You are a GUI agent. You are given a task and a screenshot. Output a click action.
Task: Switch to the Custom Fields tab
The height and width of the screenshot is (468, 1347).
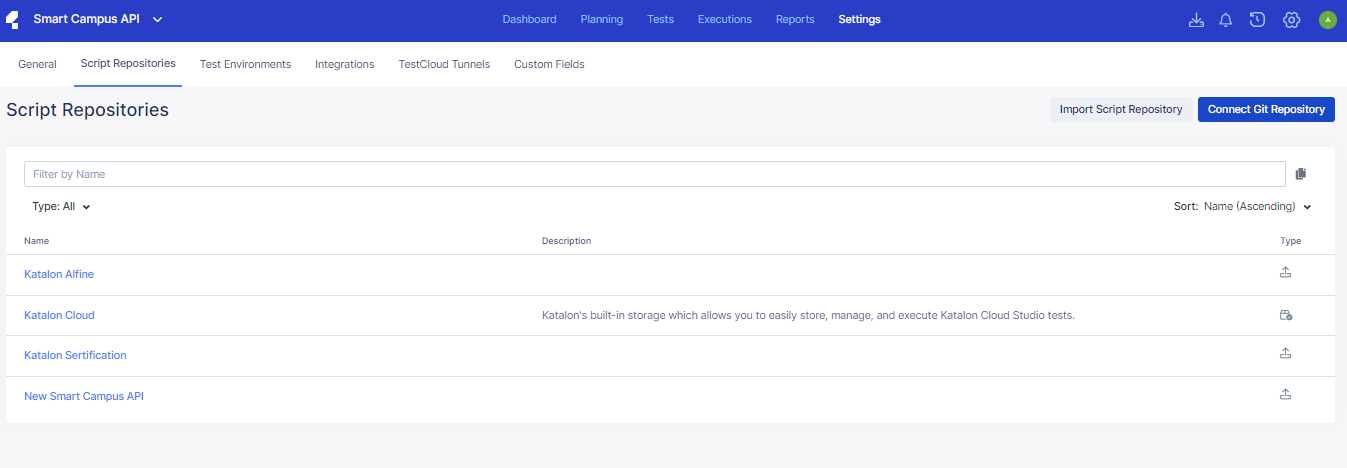[549, 64]
